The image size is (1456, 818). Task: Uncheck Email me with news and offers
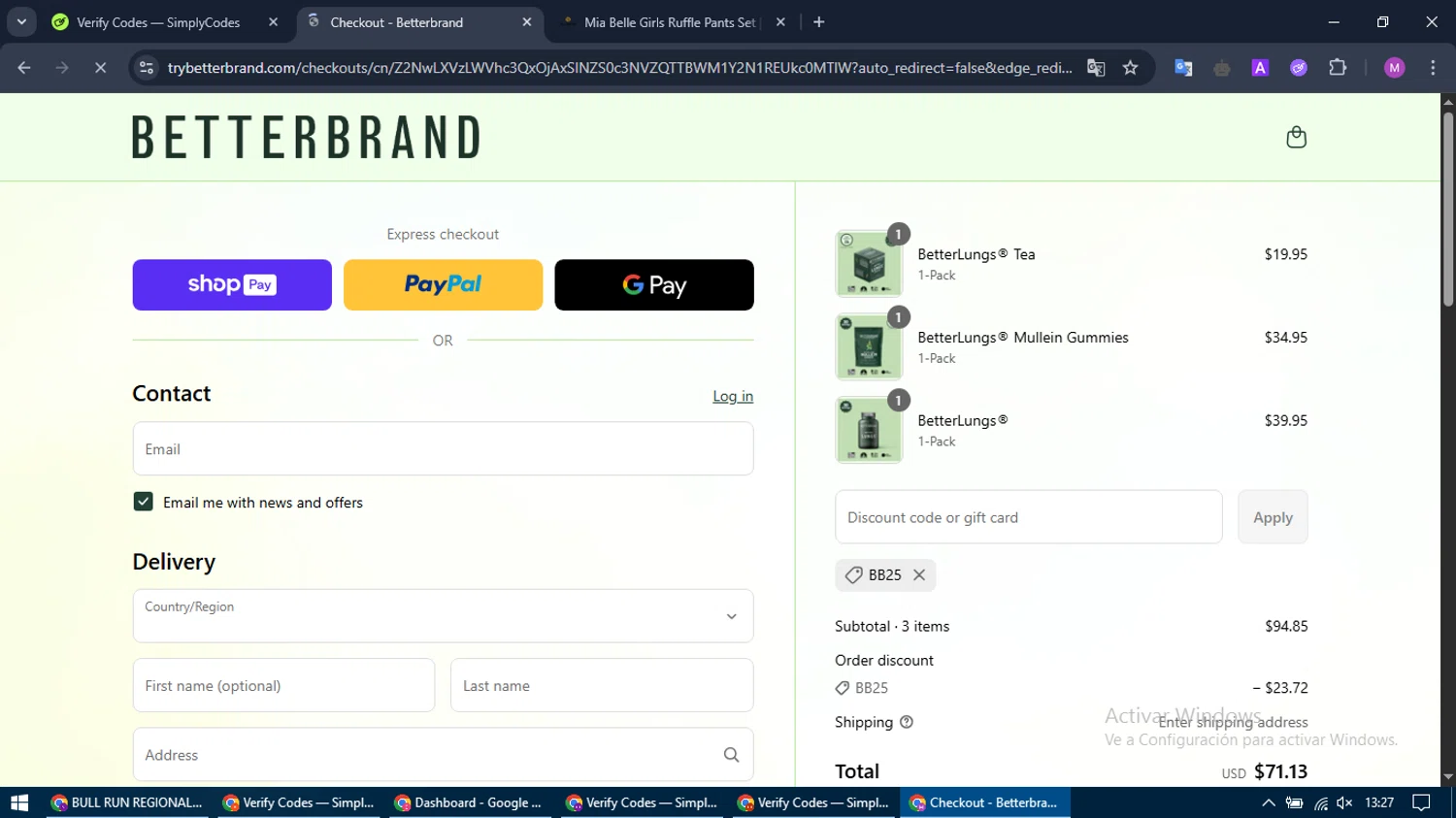[144, 502]
